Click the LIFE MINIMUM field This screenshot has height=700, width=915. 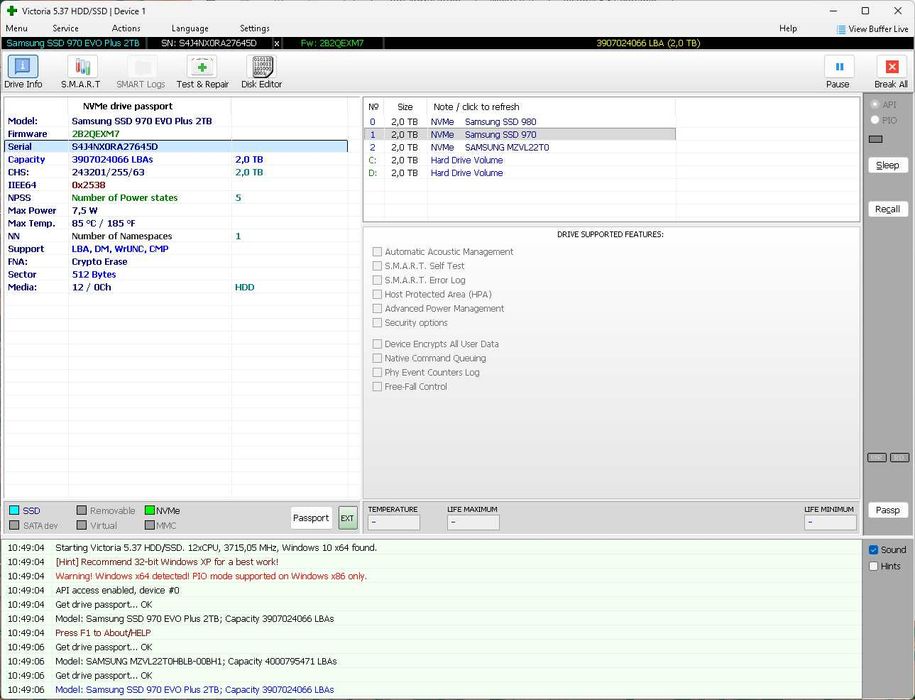click(x=830, y=522)
